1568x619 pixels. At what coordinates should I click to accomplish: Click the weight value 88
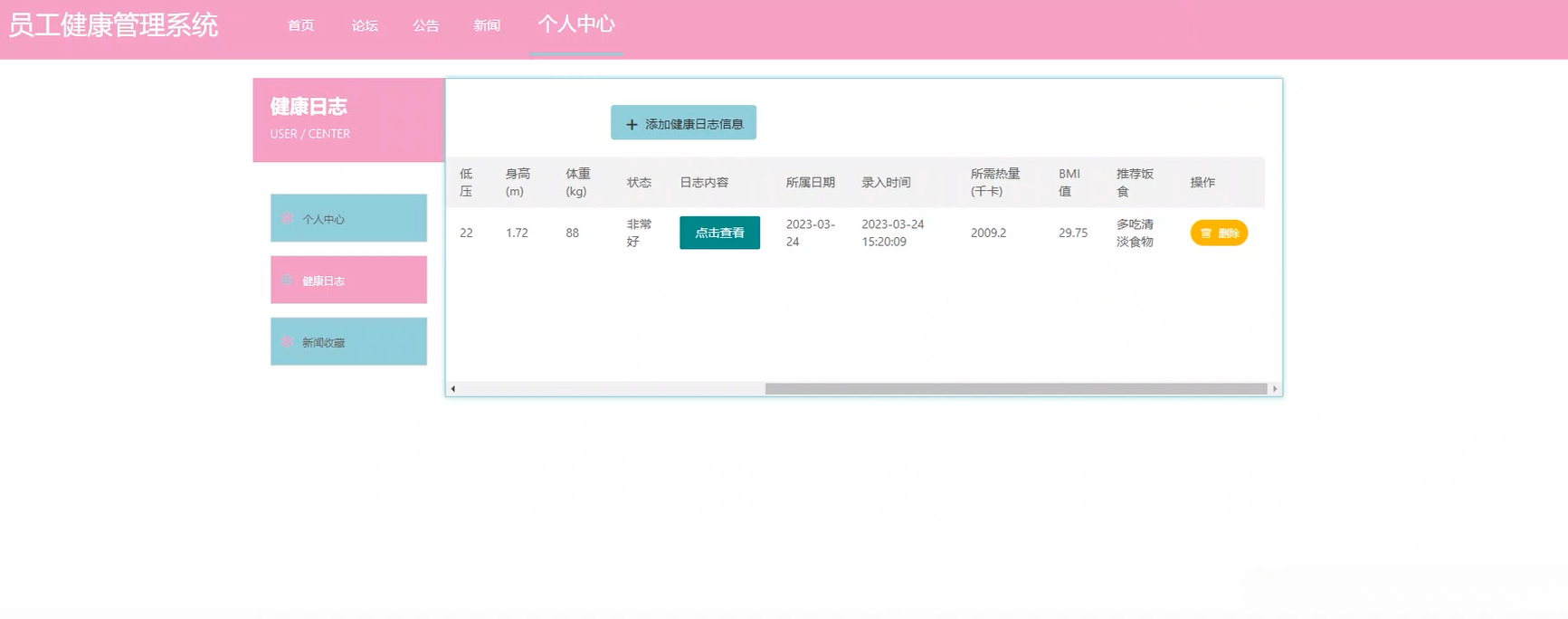572,233
